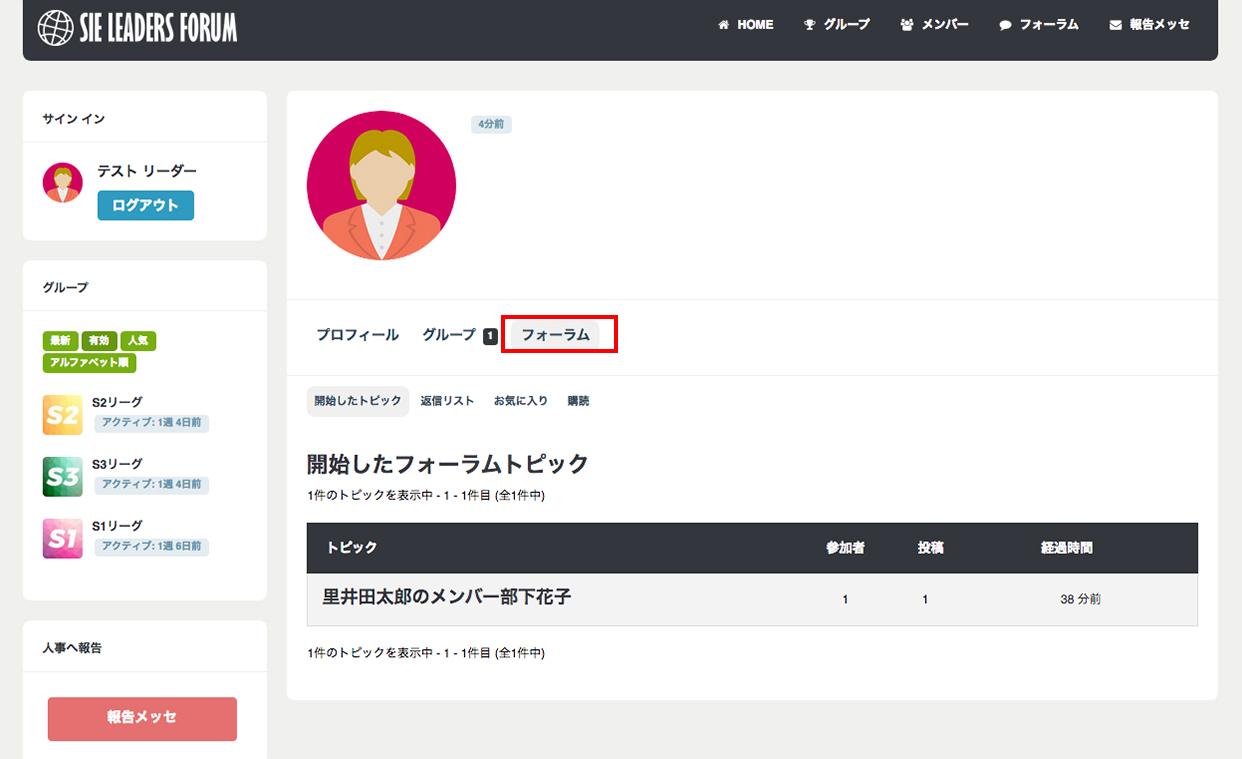Viewport: 1242px width, 759px height.
Task: Click the SIE Leaders Forum globe logo
Action: (x=55, y=27)
